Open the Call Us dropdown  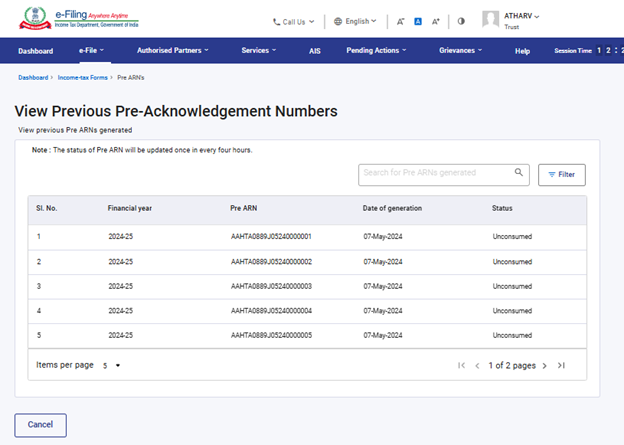[x=293, y=21]
